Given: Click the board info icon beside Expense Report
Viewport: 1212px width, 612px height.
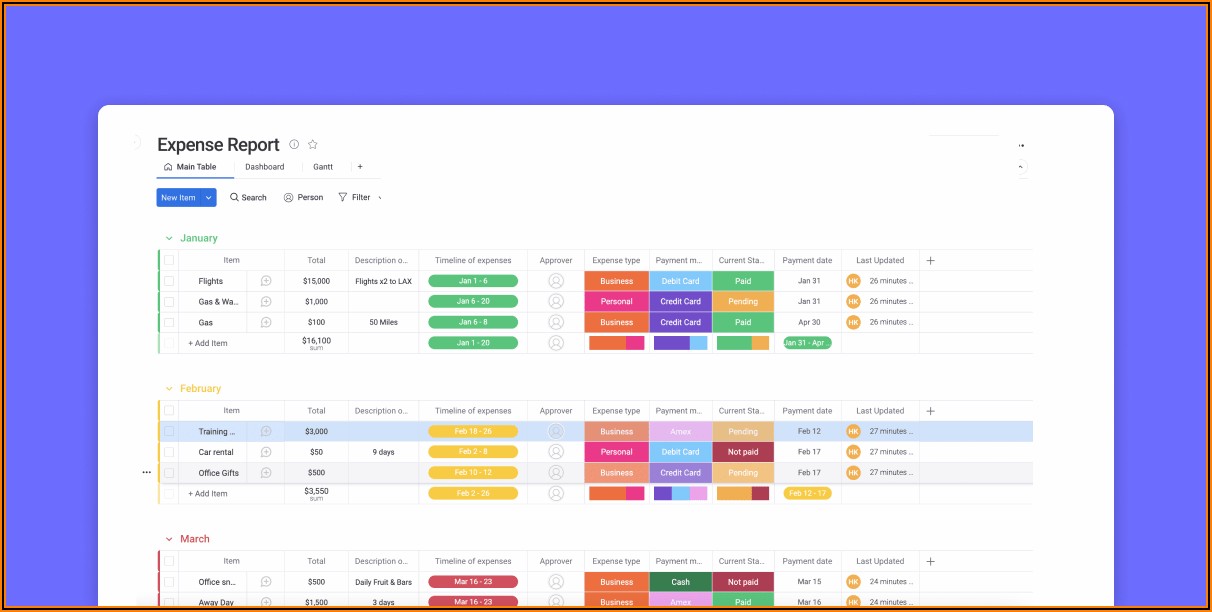Looking at the screenshot, I should click(x=294, y=145).
